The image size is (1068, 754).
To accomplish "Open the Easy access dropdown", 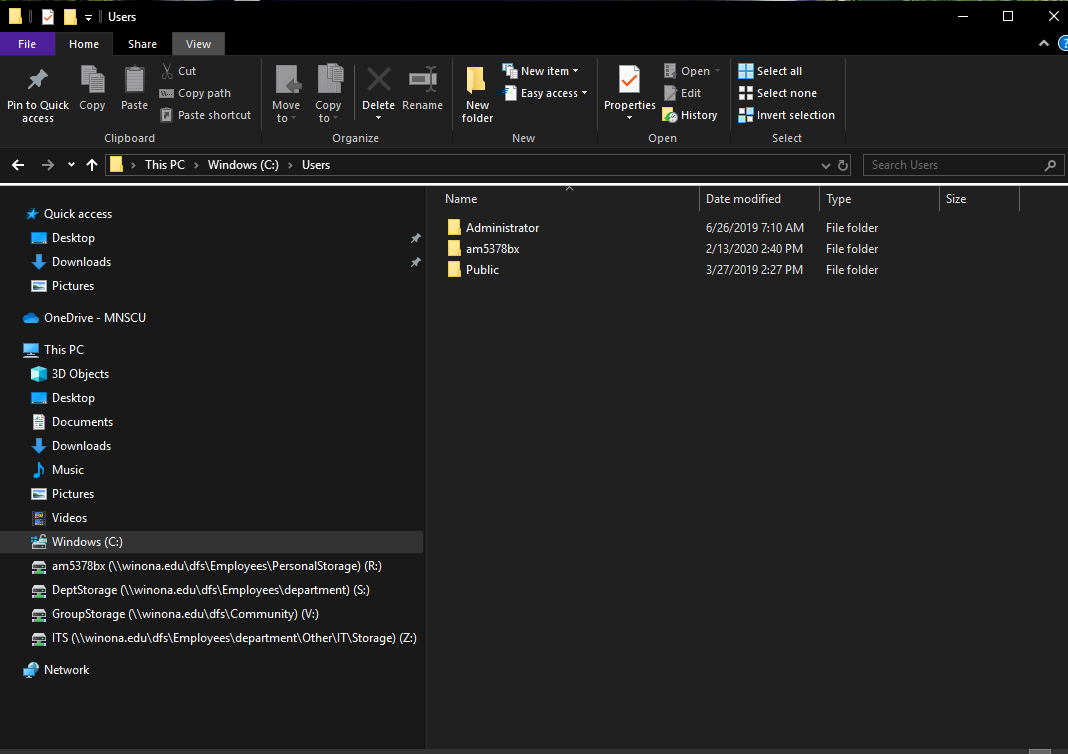I will [x=545, y=93].
